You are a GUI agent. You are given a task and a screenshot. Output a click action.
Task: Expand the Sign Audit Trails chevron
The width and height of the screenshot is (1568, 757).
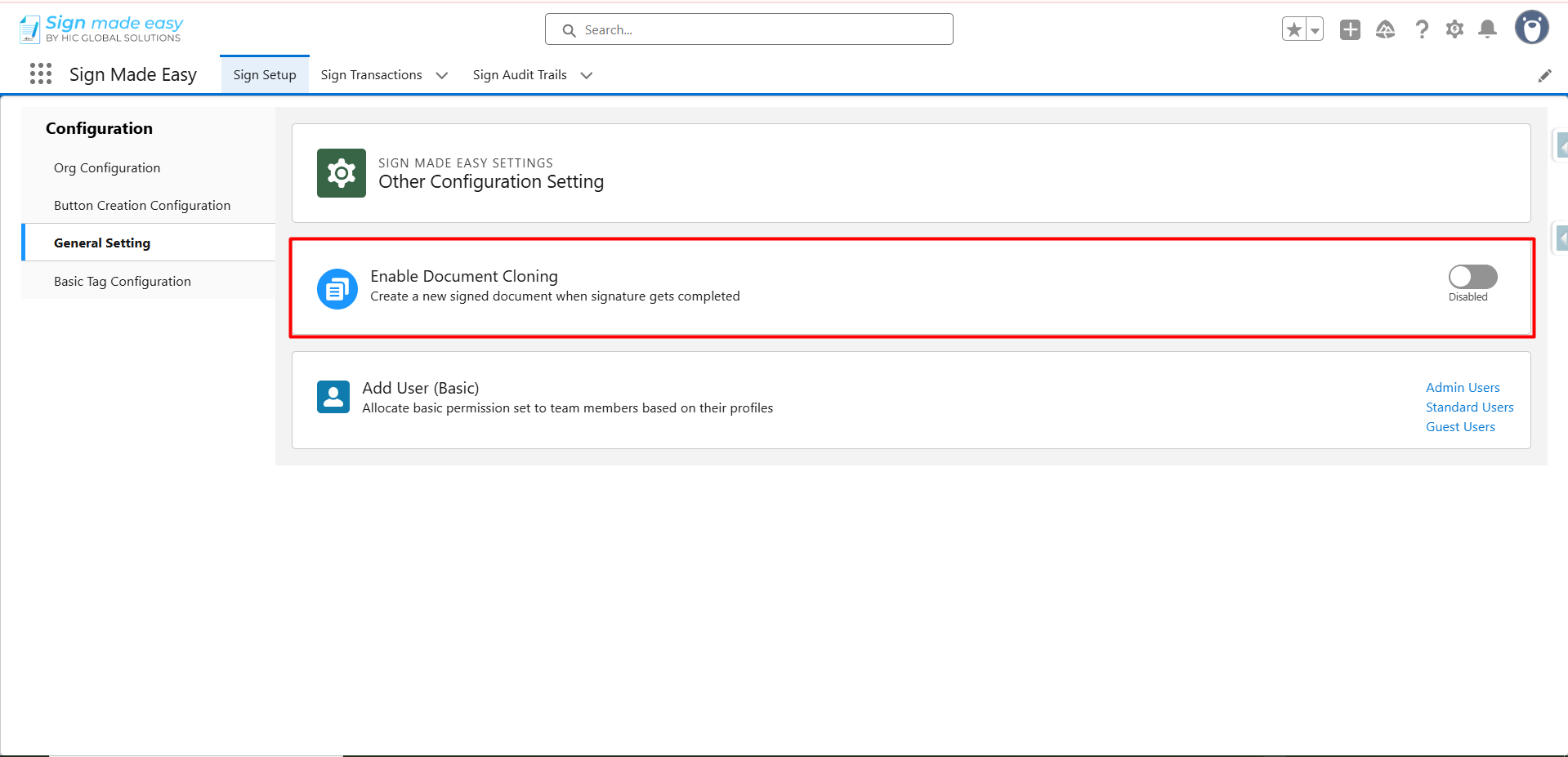tap(587, 76)
